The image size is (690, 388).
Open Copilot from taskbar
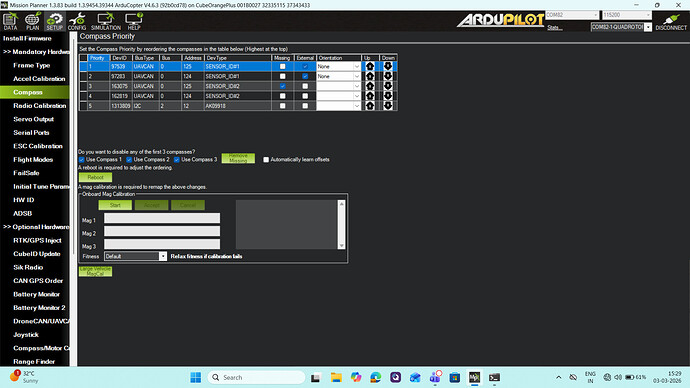[356, 377]
